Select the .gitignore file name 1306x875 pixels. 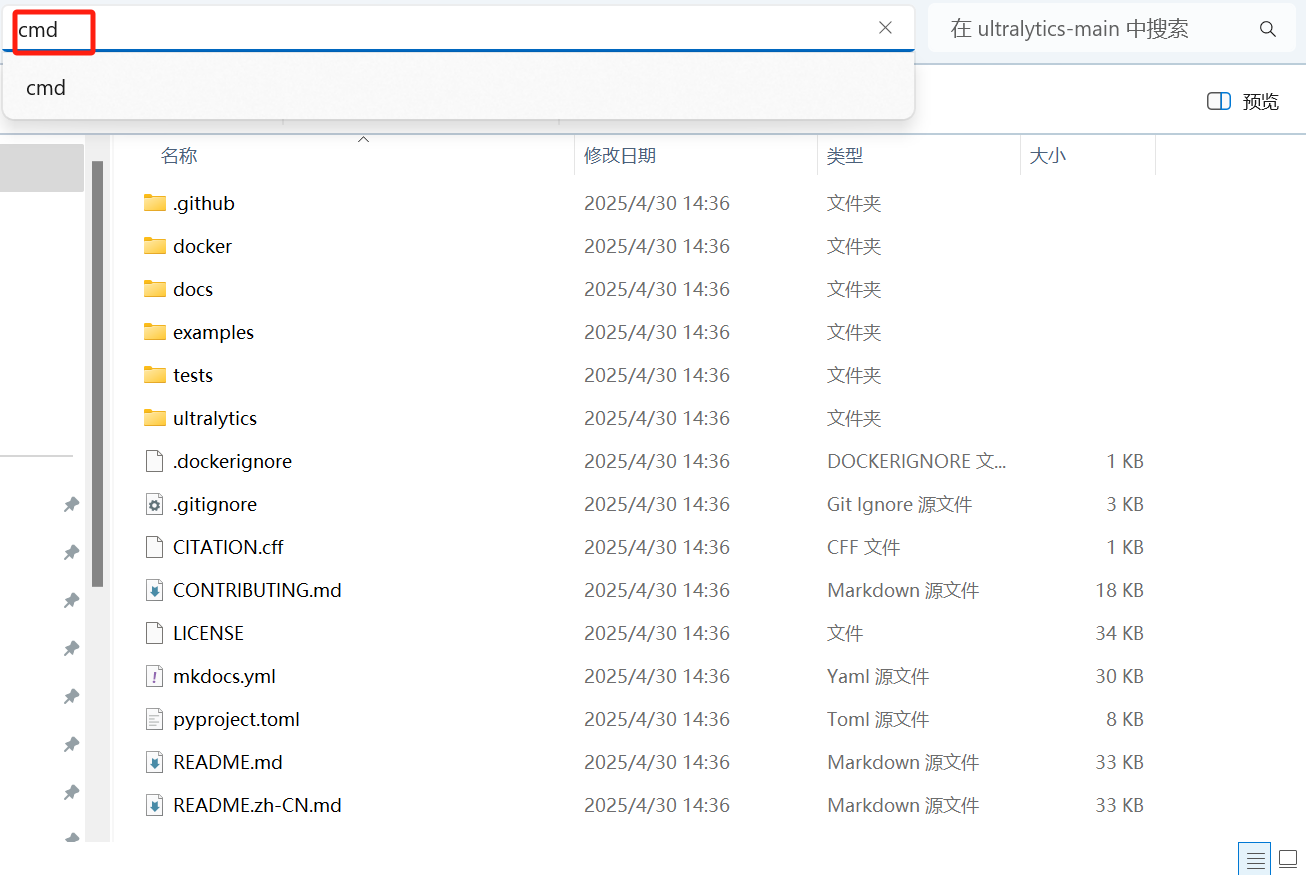215,504
